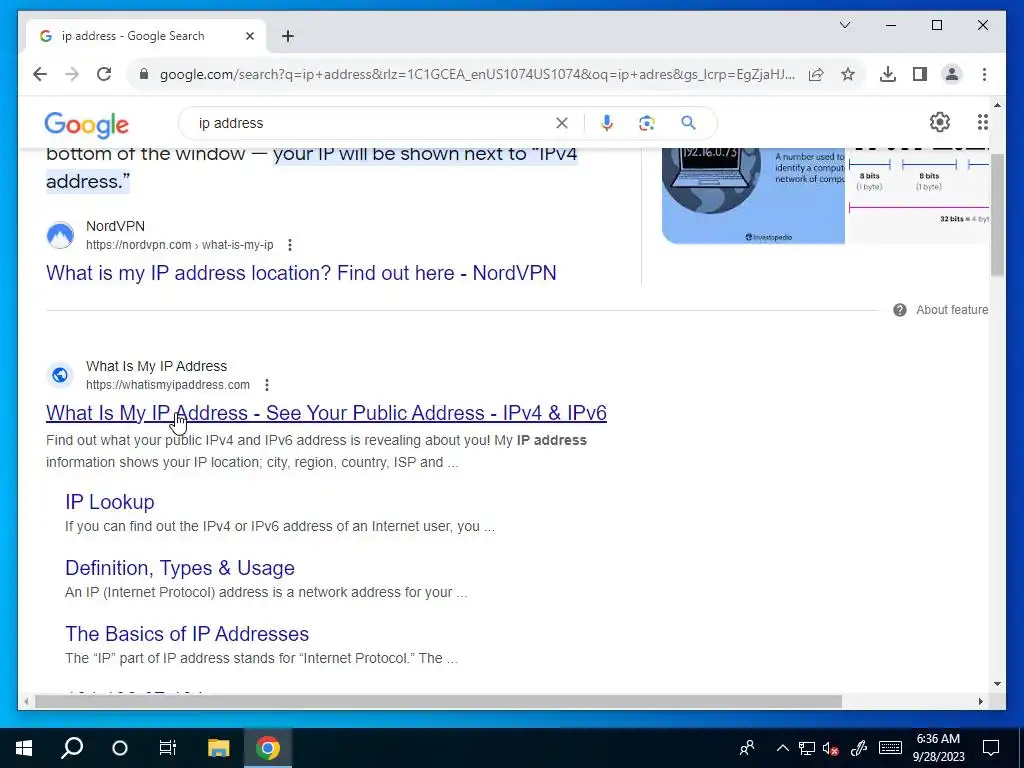The height and width of the screenshot is (768, 1024).
Task: Go back to the previous page
Action: (x=40, y=74)
